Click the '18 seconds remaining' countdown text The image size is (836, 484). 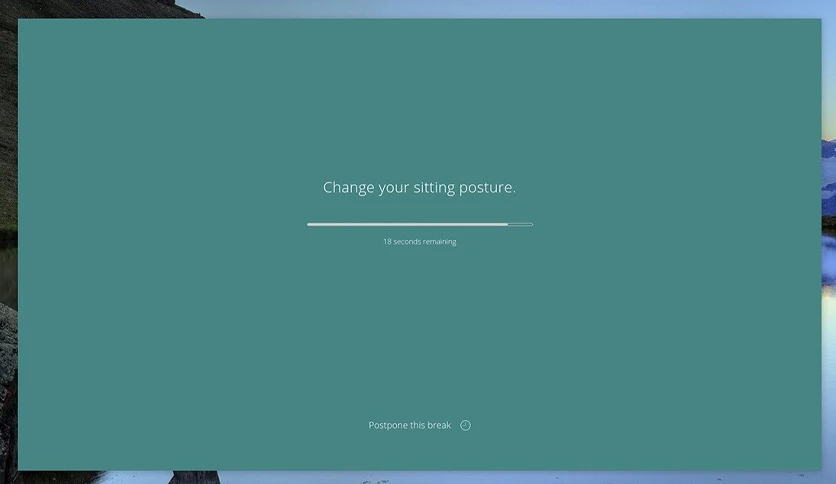420,241
